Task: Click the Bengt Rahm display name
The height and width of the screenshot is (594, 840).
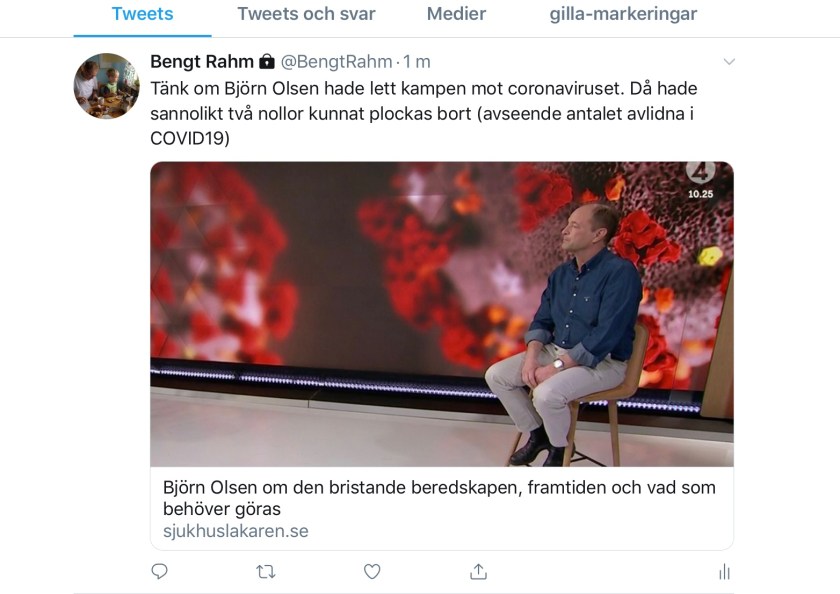Action: coord(202,62)
